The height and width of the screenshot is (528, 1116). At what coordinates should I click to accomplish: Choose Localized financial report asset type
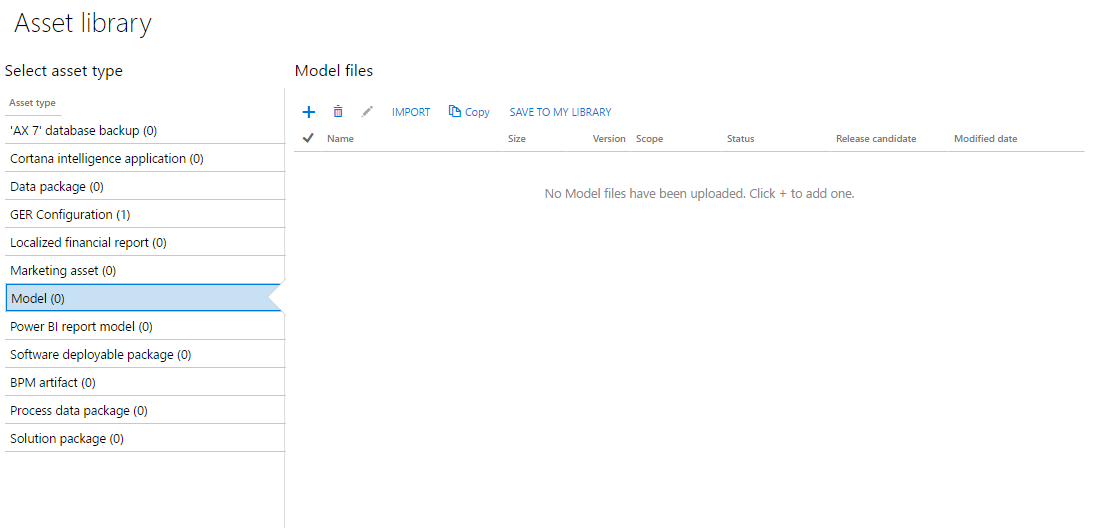[x=88, y=243]
